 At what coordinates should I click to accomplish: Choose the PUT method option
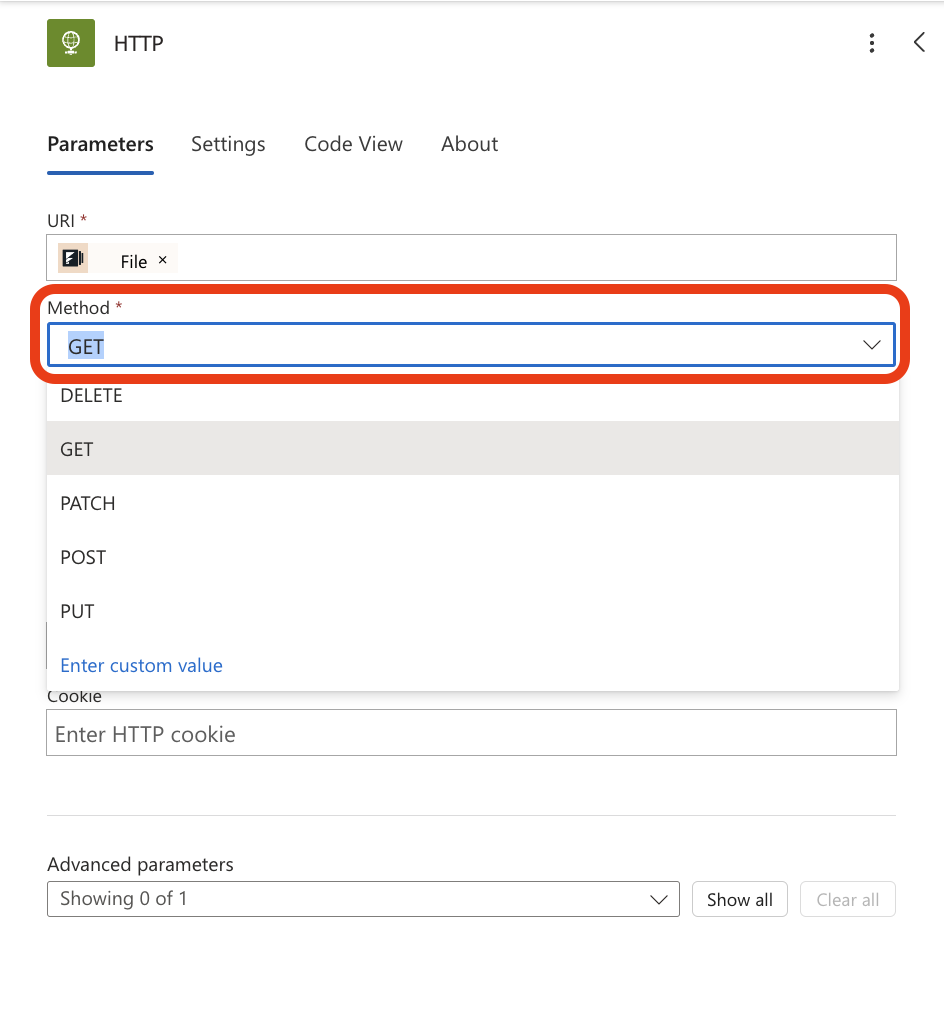pyautogui.click(x=77, y=612)
